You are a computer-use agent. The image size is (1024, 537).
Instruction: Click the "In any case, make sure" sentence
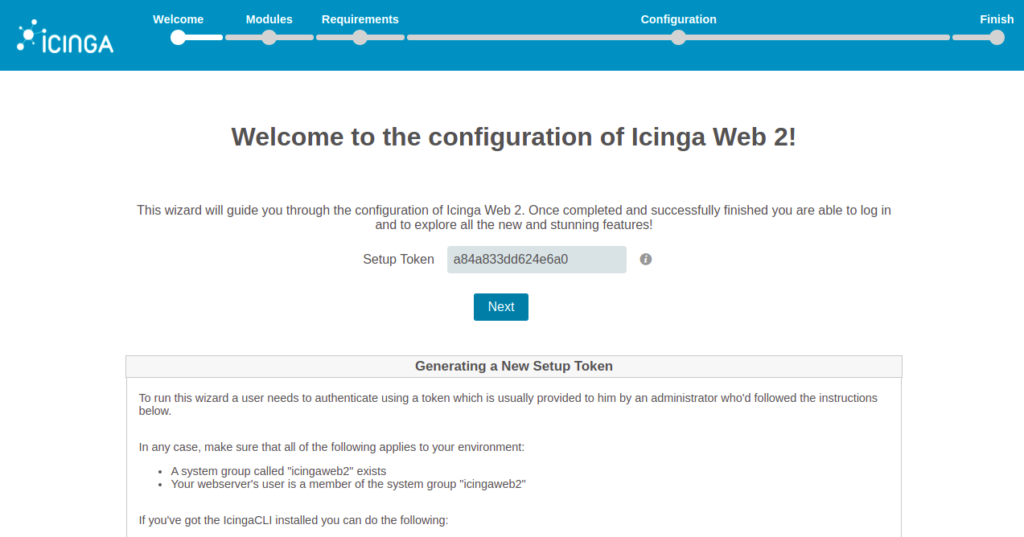click(331, 448)
